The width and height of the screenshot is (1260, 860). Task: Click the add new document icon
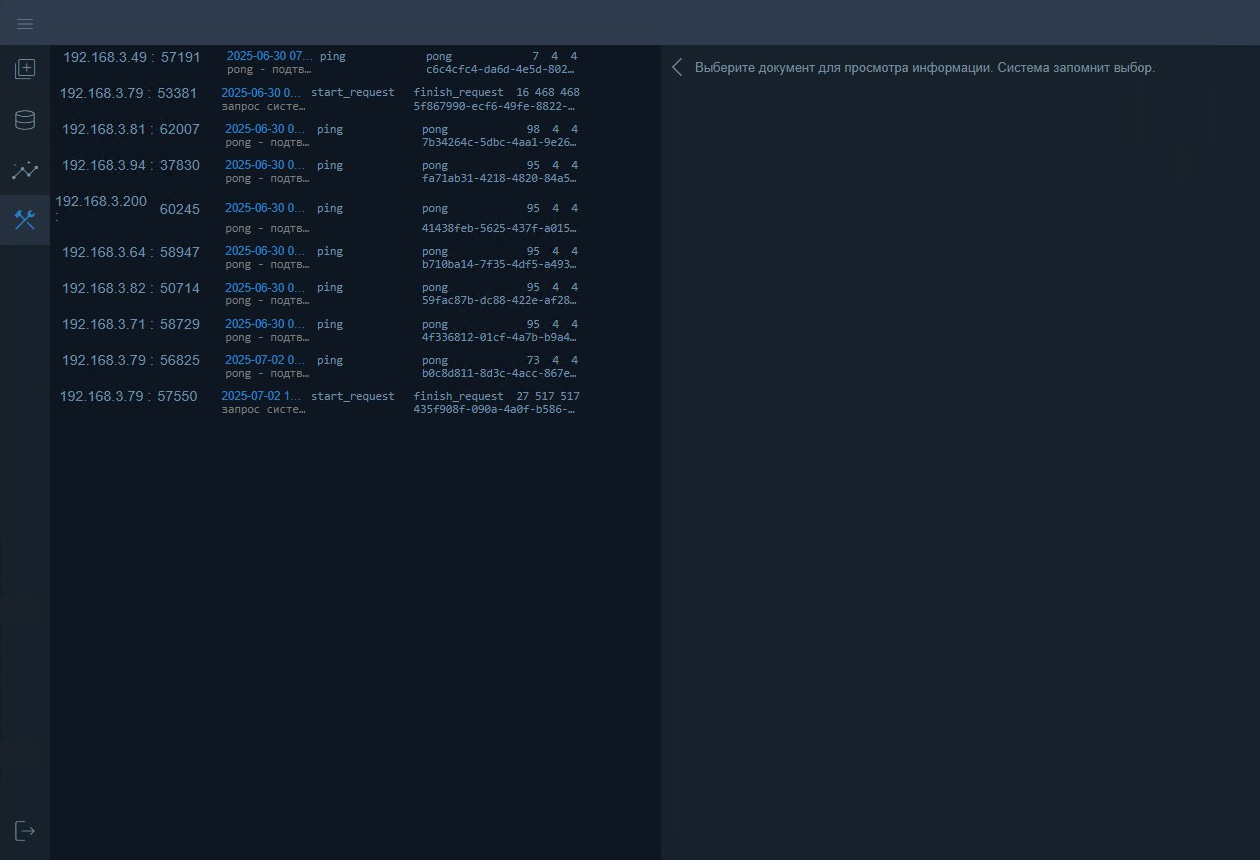coord(25,69)
